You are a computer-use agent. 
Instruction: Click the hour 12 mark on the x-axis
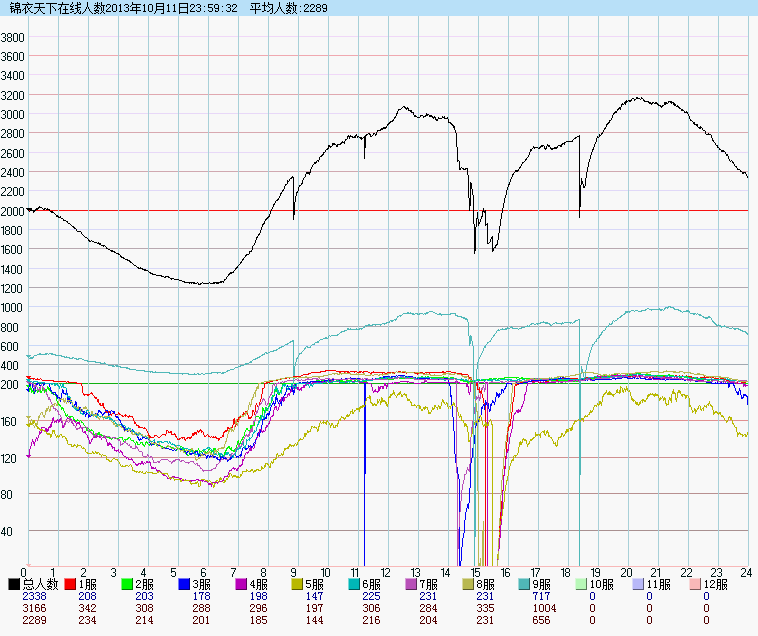(386, 572)
